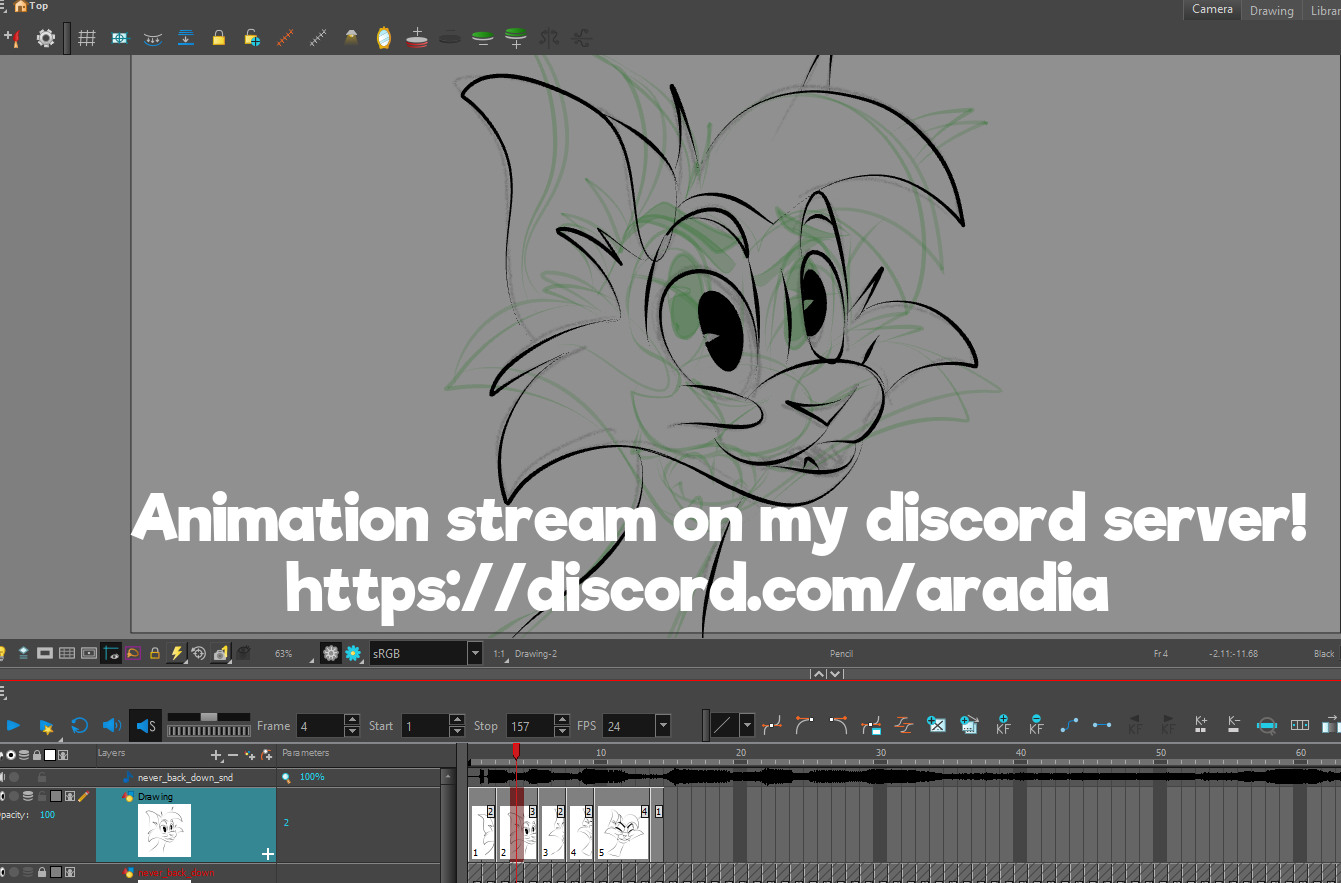The width and height of the screenshot is (1341, 883).
Task: Click the Stop field stepper arrows
Action: point(562,726)
